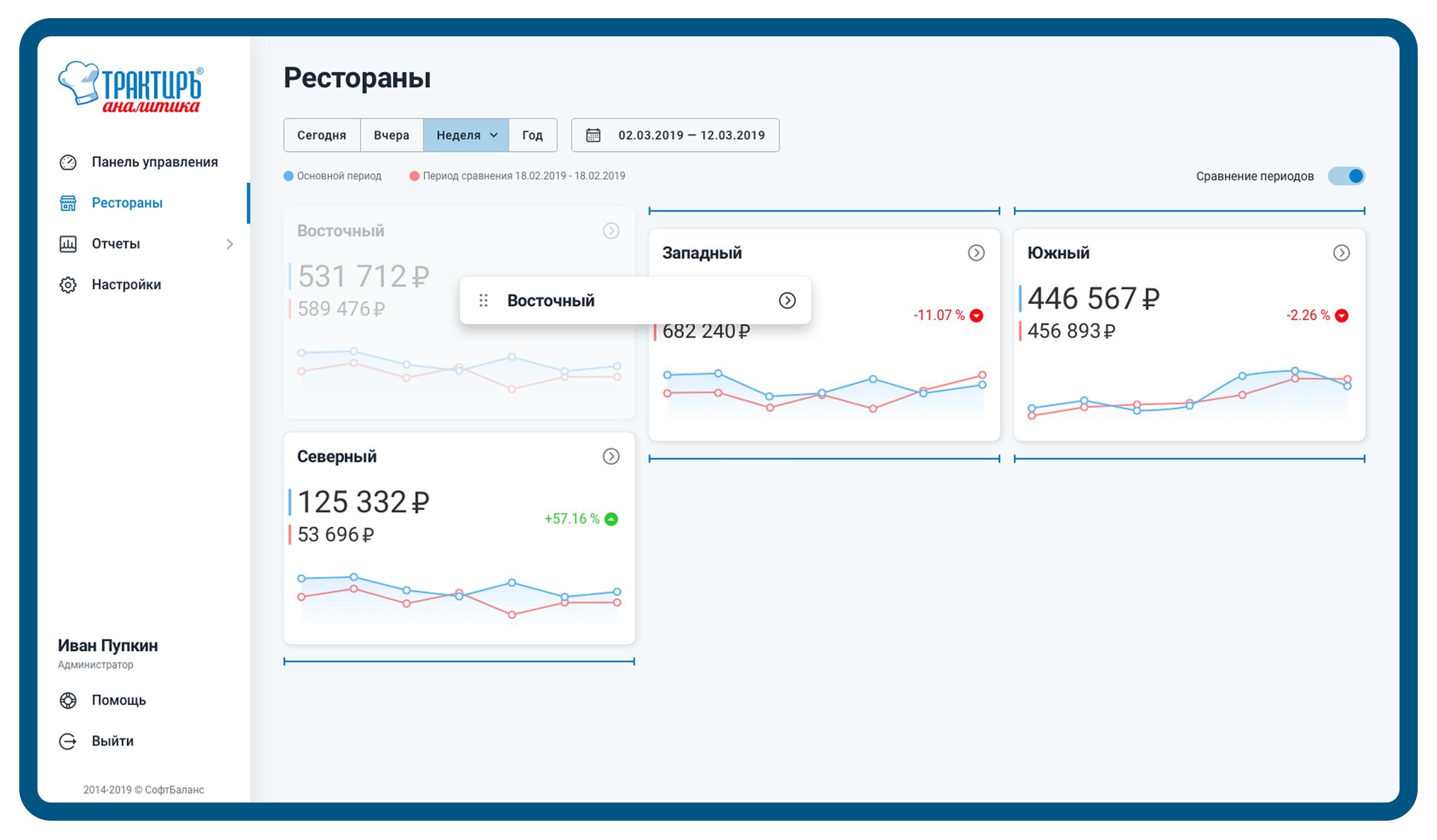
Task: Open the Северный card arrow button
Action: [611, 456]
